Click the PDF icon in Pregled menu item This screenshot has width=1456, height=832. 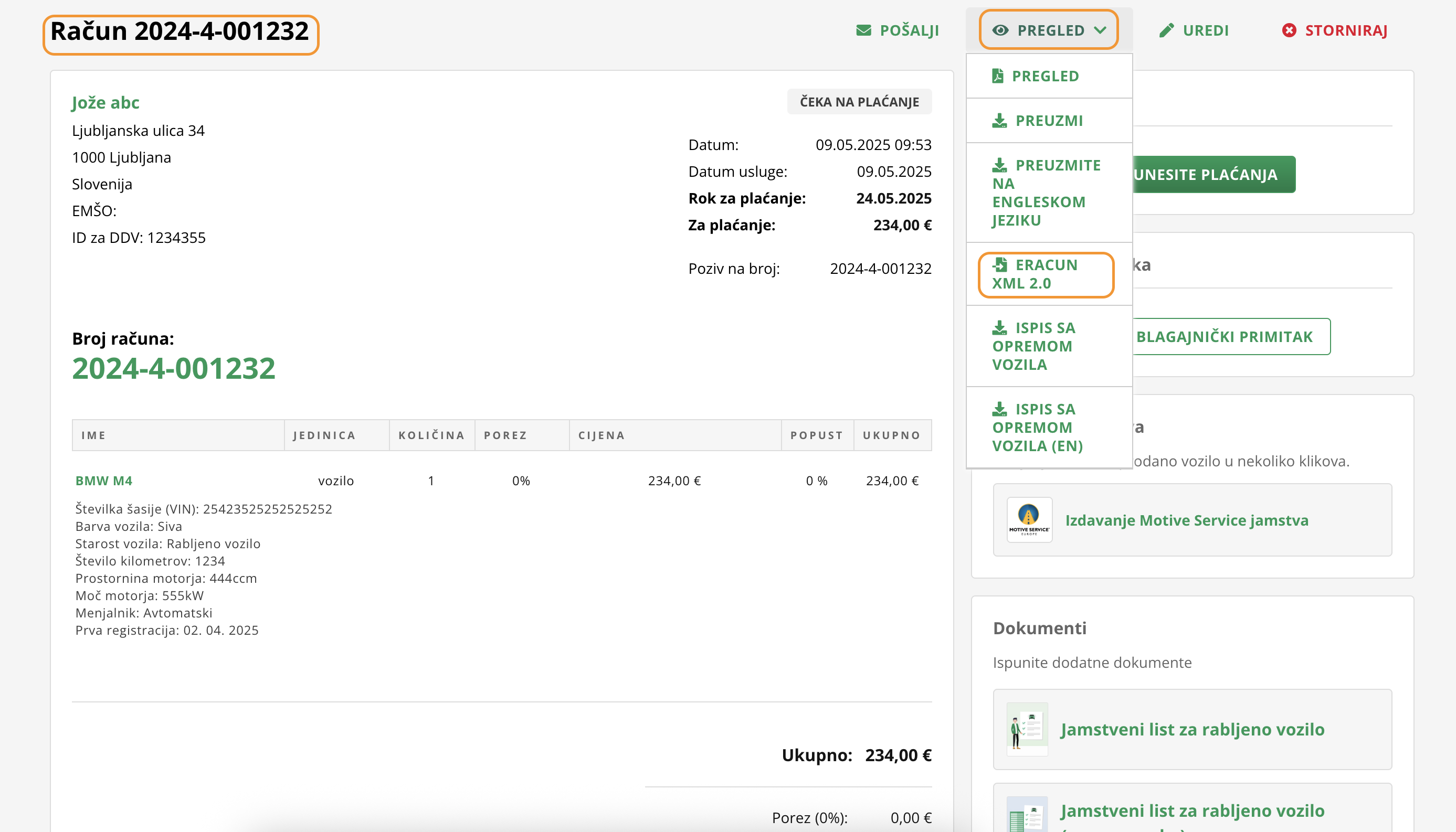[998, 76]
